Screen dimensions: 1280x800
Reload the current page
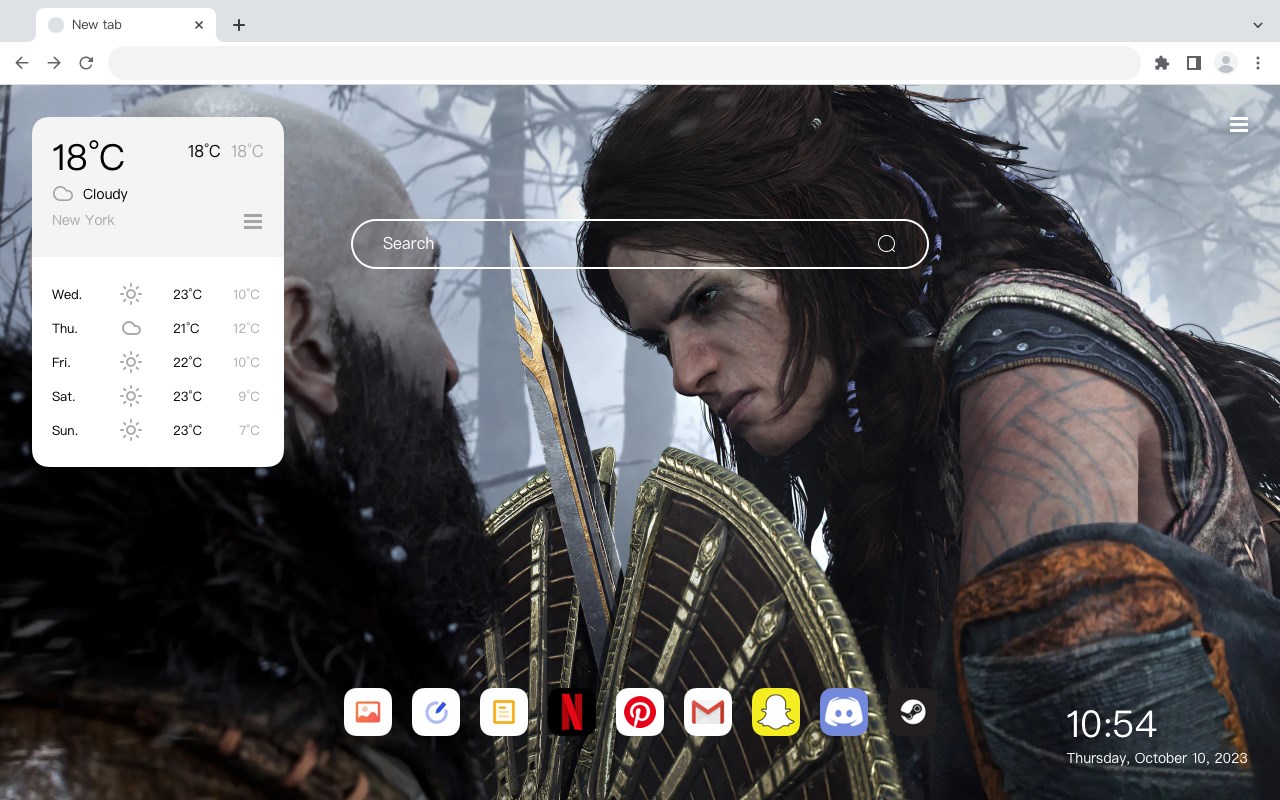86,63
